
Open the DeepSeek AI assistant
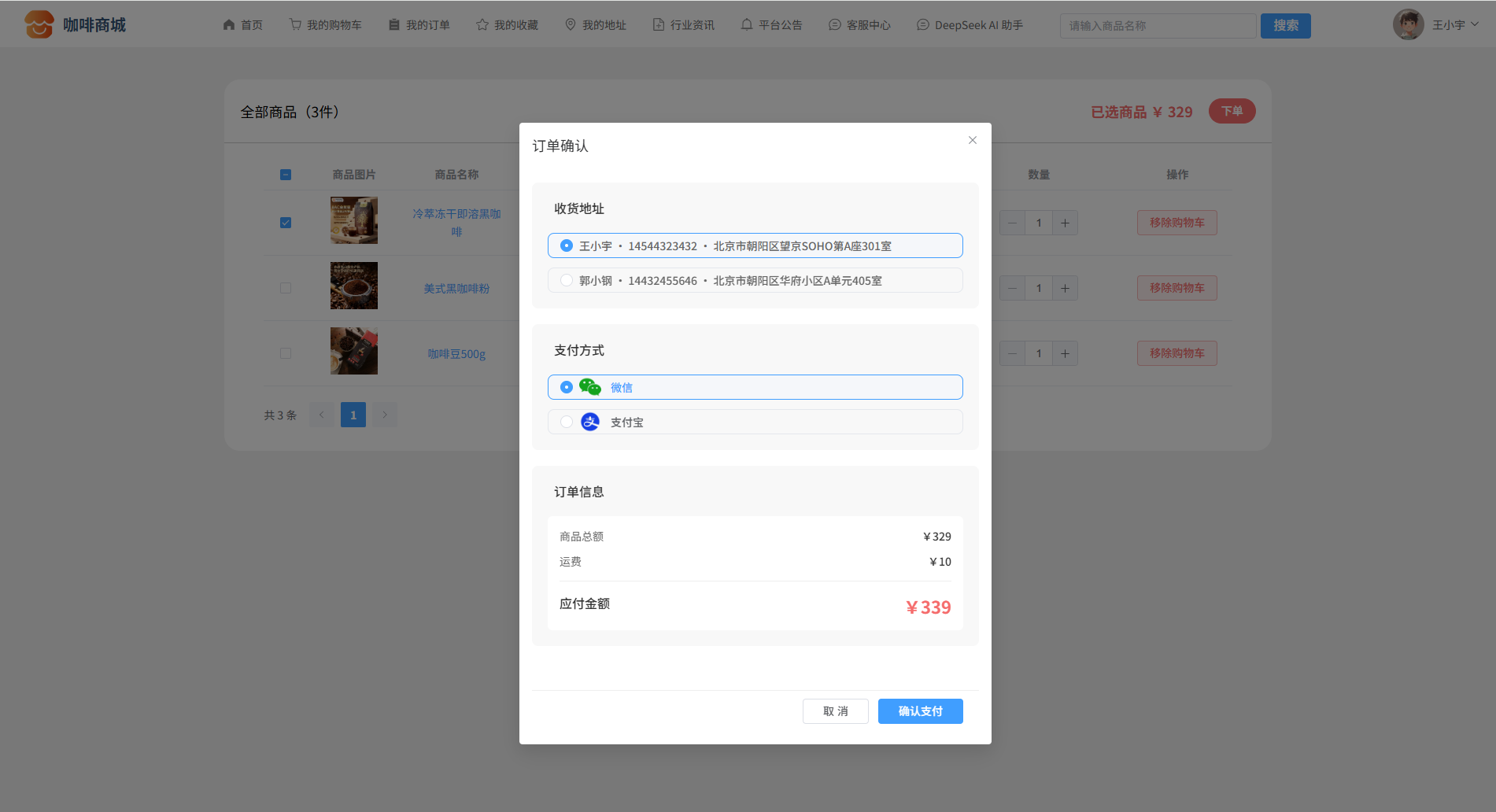(970, 25)
